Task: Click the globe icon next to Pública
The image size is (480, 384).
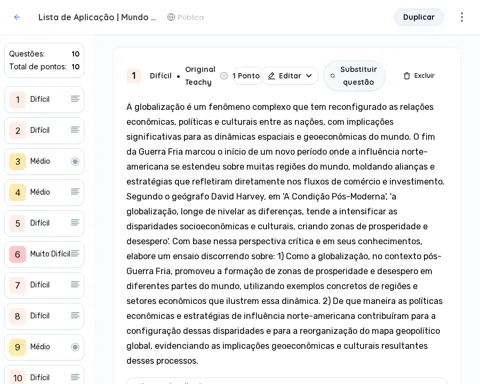Action: (171, 17)
